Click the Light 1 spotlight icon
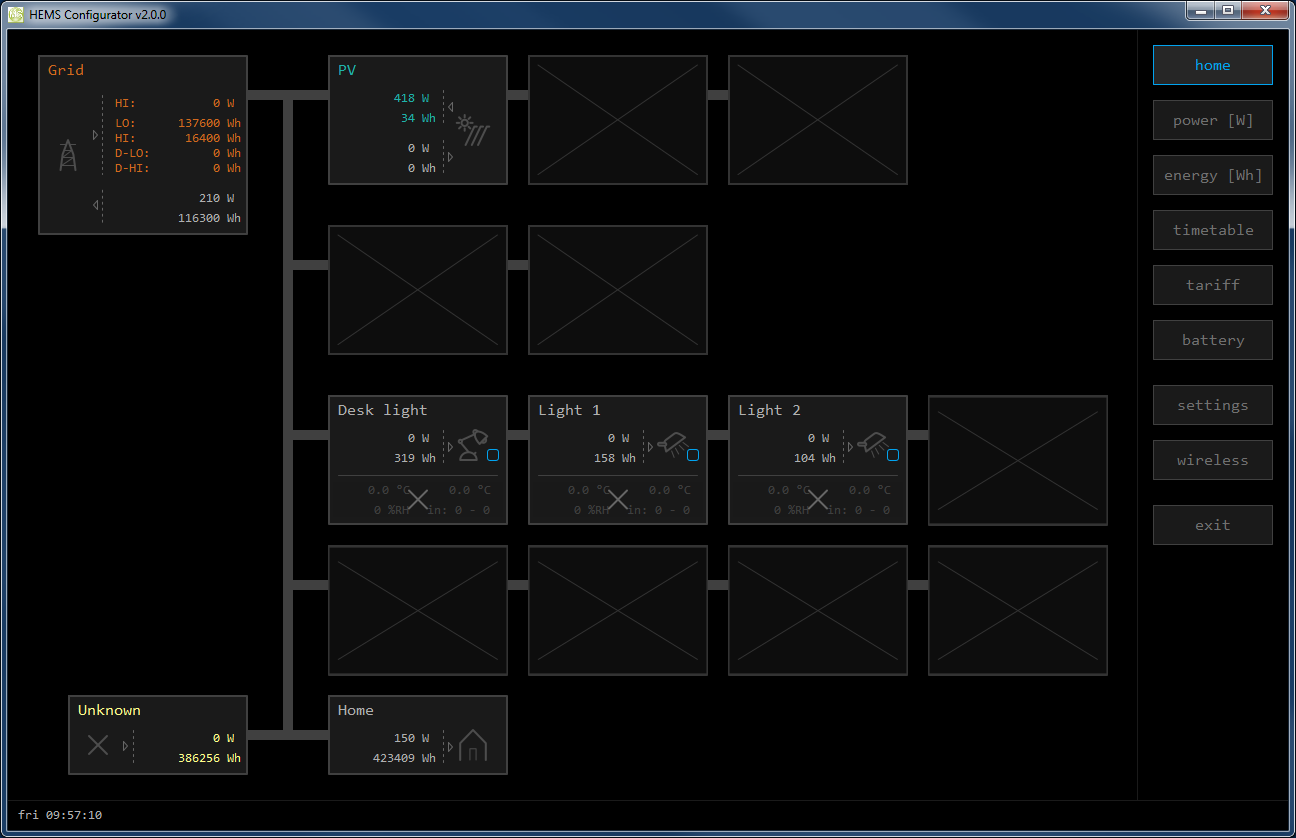This screenshot has height=838, width=1296. [671, 443]
